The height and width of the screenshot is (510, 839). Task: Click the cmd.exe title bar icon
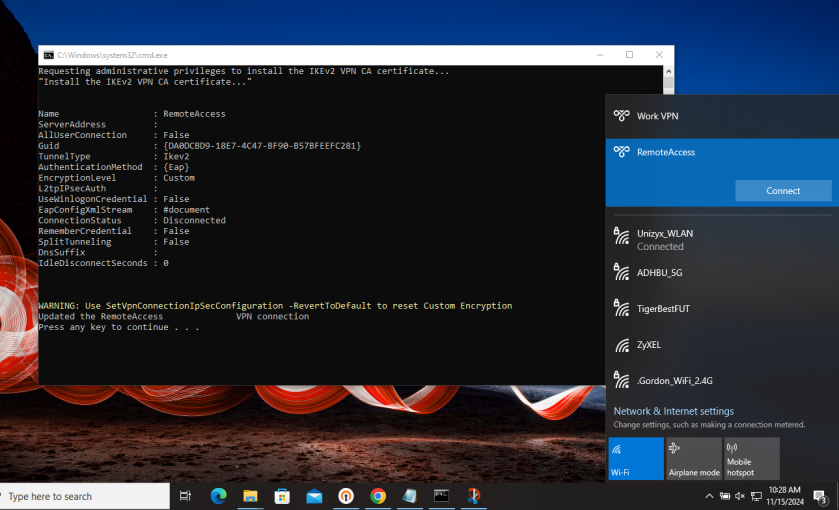tap(49, 55)
